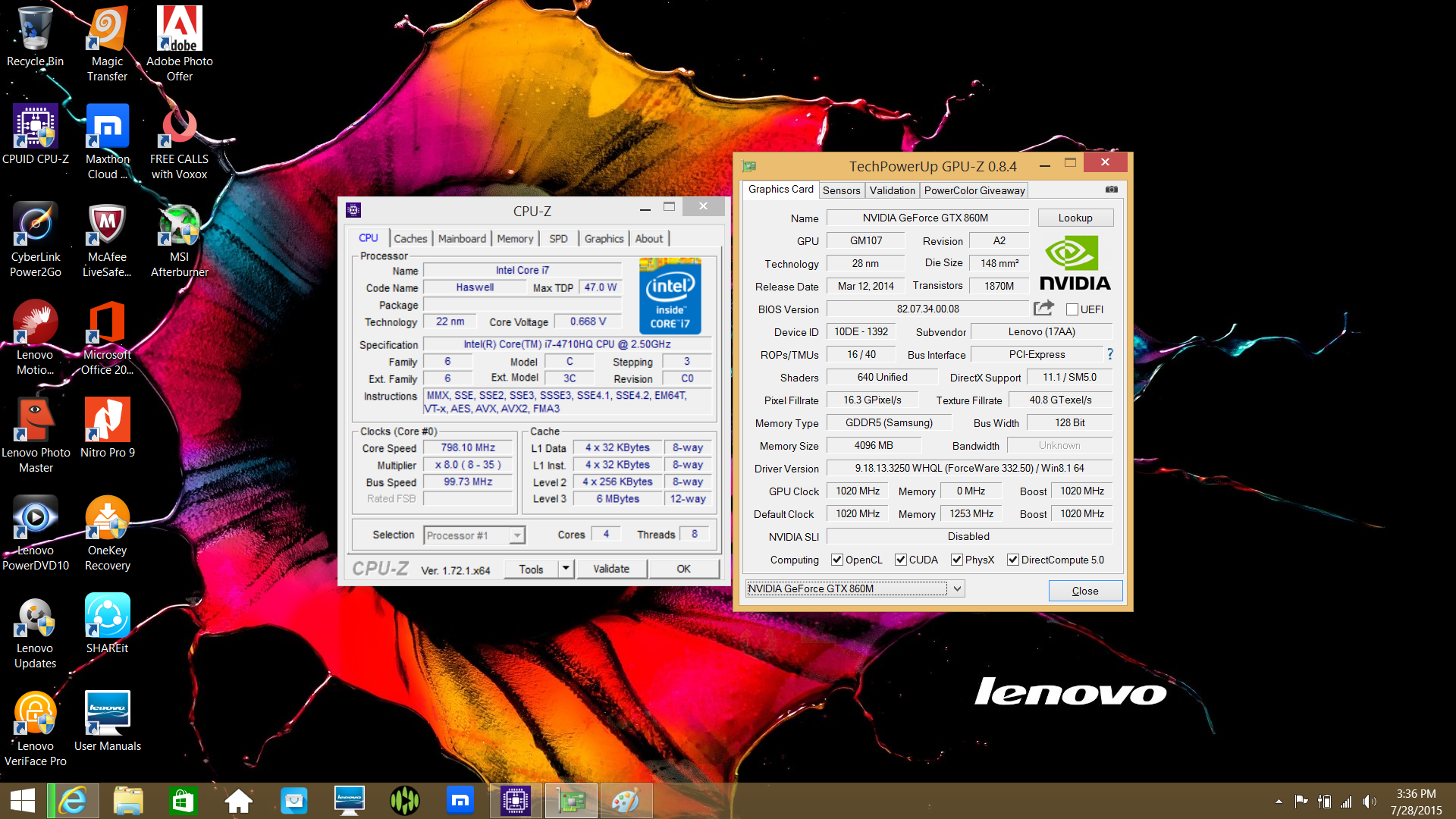Image resolution: width=1456 pixels, height=819 pixels.
Task: Show hidden system tray icons
Action: [x=1279, y=802]
